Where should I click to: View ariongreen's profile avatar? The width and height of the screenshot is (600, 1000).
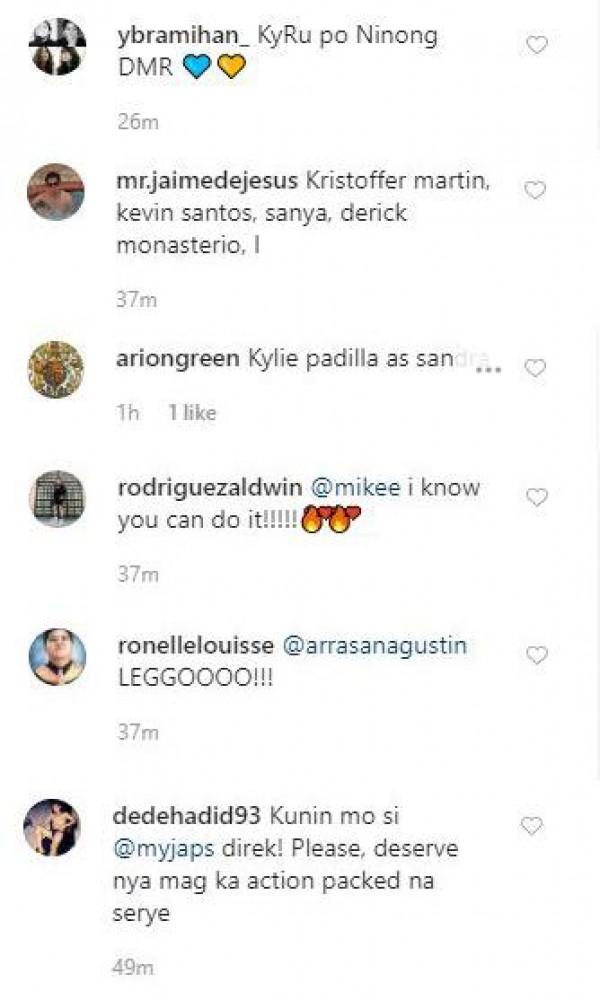pos(57,370)
